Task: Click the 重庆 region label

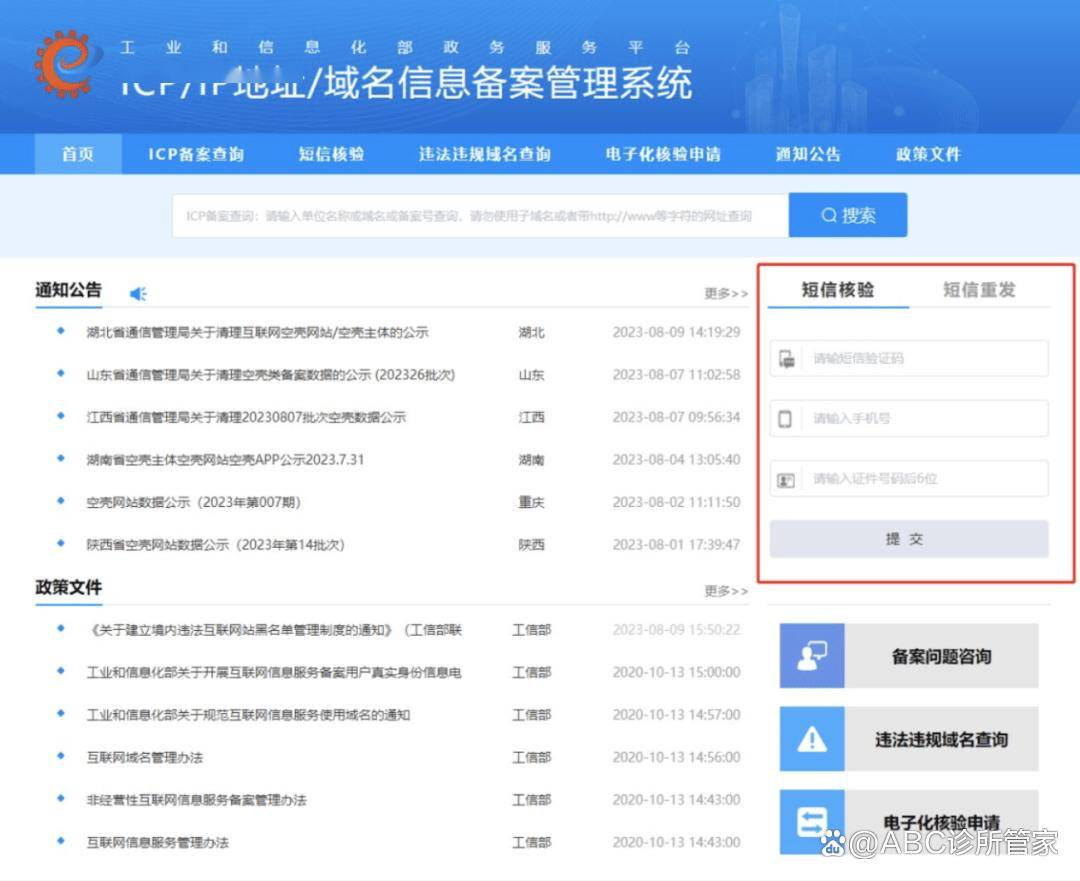Action: 532,502
